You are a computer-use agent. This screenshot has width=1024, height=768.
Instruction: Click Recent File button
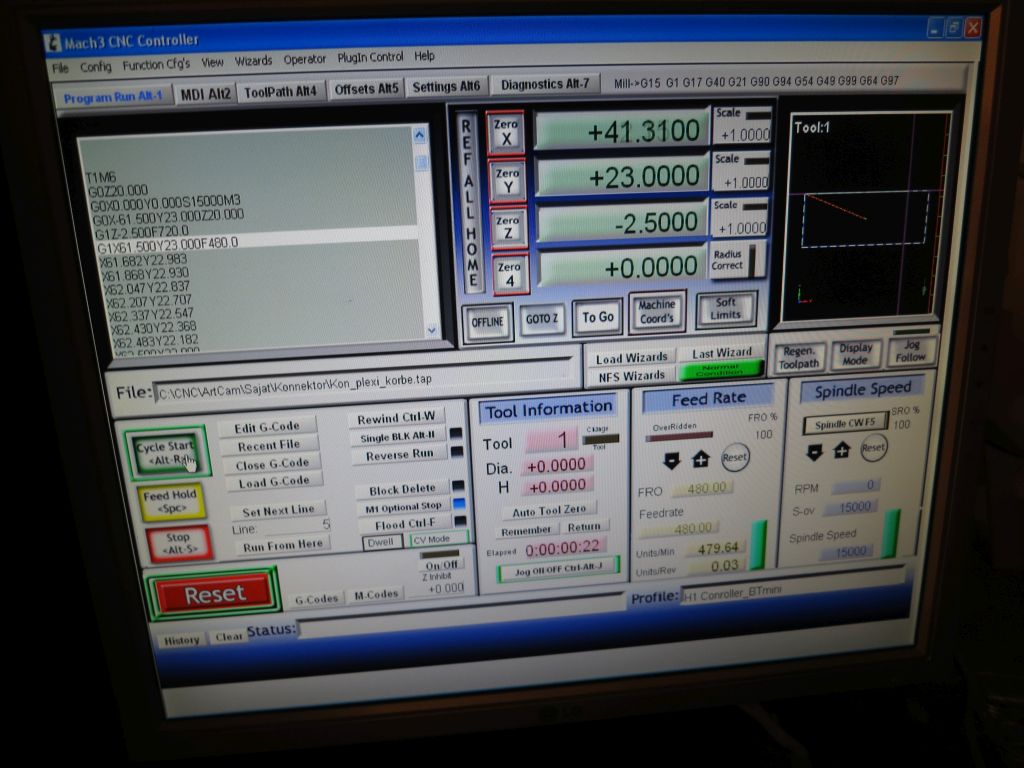coord(269,446)
